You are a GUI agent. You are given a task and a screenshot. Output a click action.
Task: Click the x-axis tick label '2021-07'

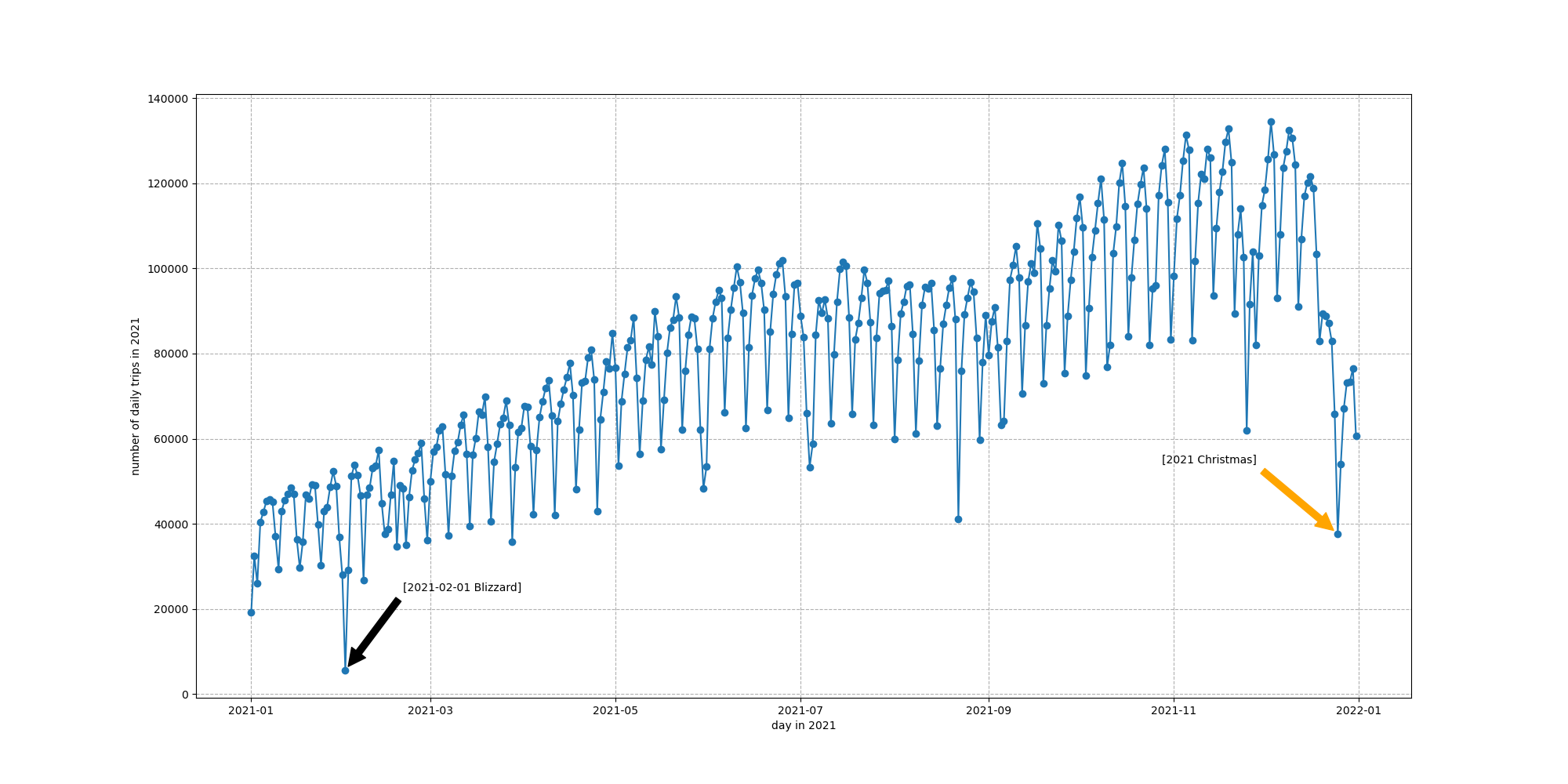point(800,711)
